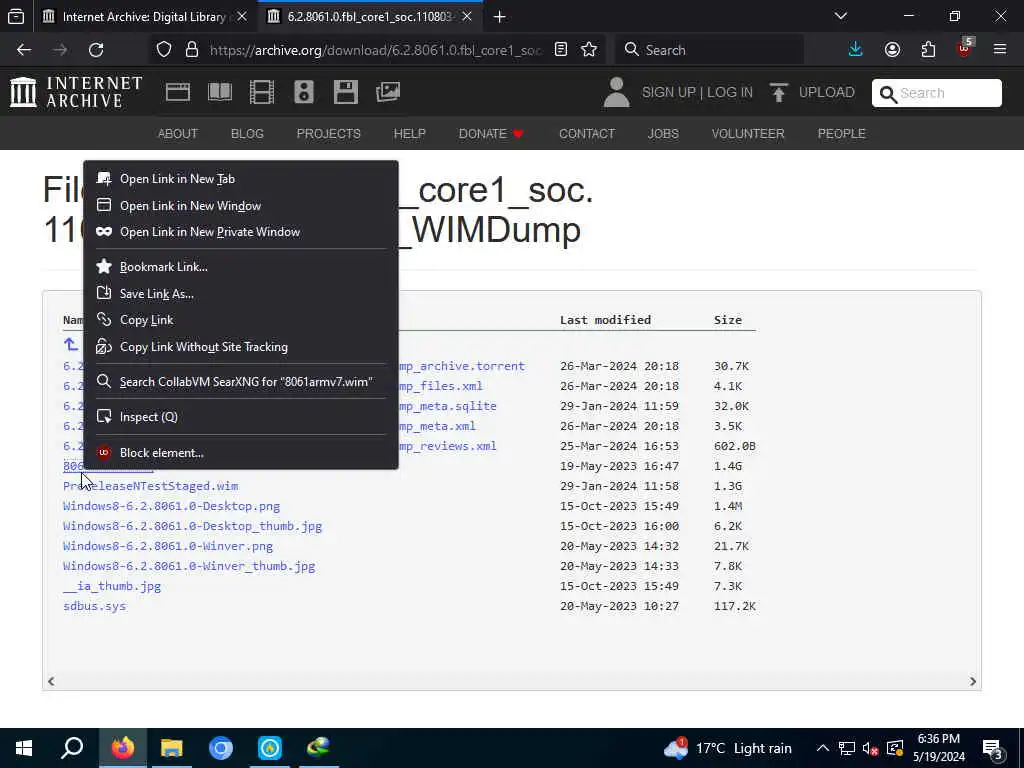1024x768 pixels.
Task: Click the UPLOAD link text
Action: click(x=827, y=93)
